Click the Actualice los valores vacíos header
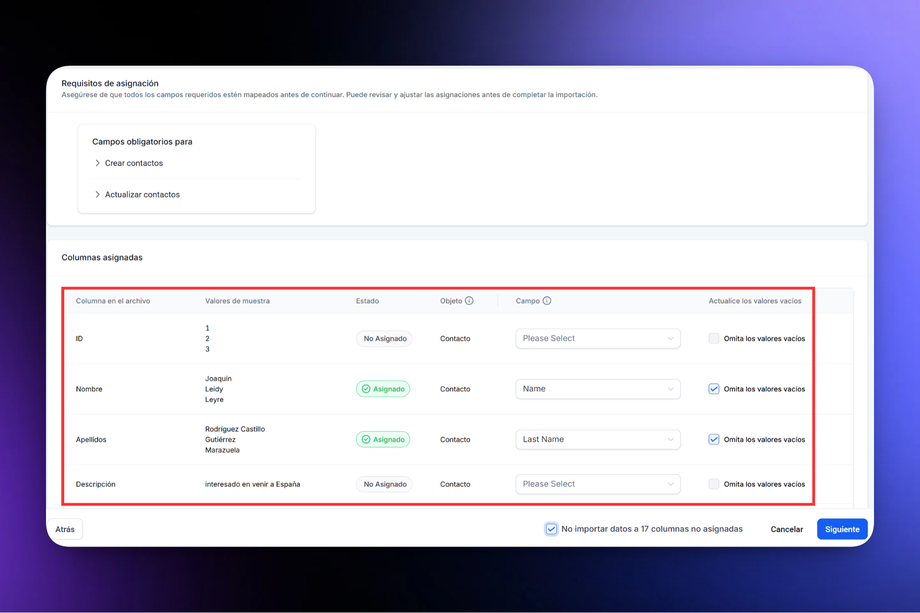Screen dimensions: 920x613 (755, 301)
